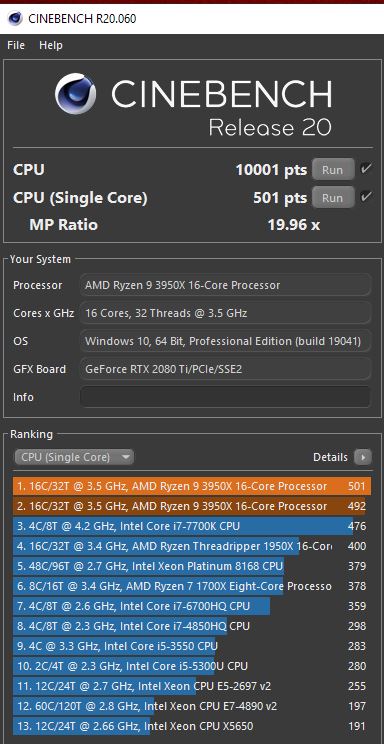This screenshot has height=744, width=384.
Task: Click the GFX Board field
Action: pyautogui.click(x=225, y=369)
